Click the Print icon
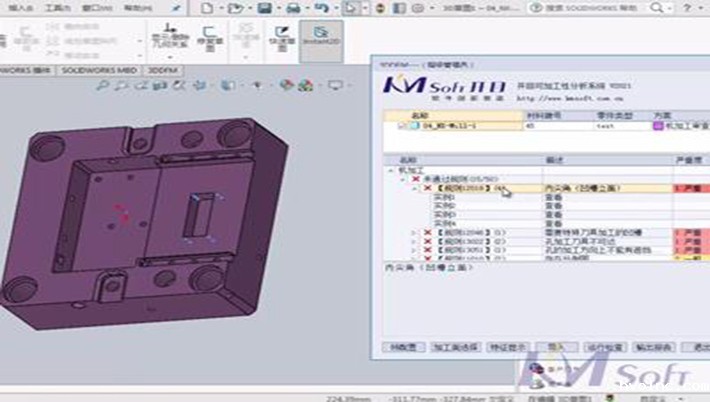 pyautogui.click(x=293, y=8)
